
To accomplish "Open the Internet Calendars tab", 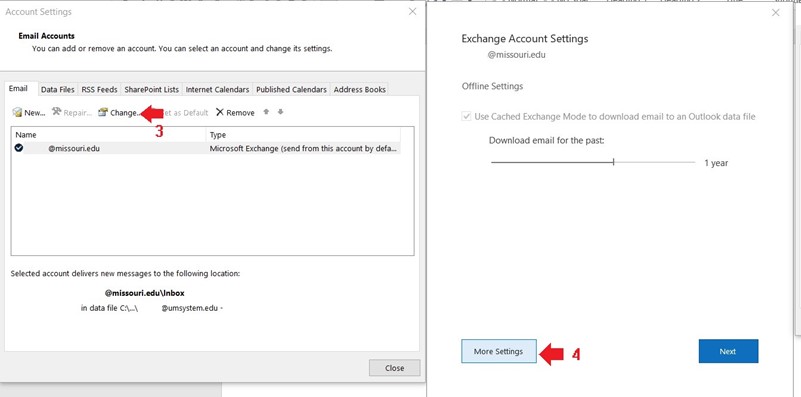I will [217, 89].
